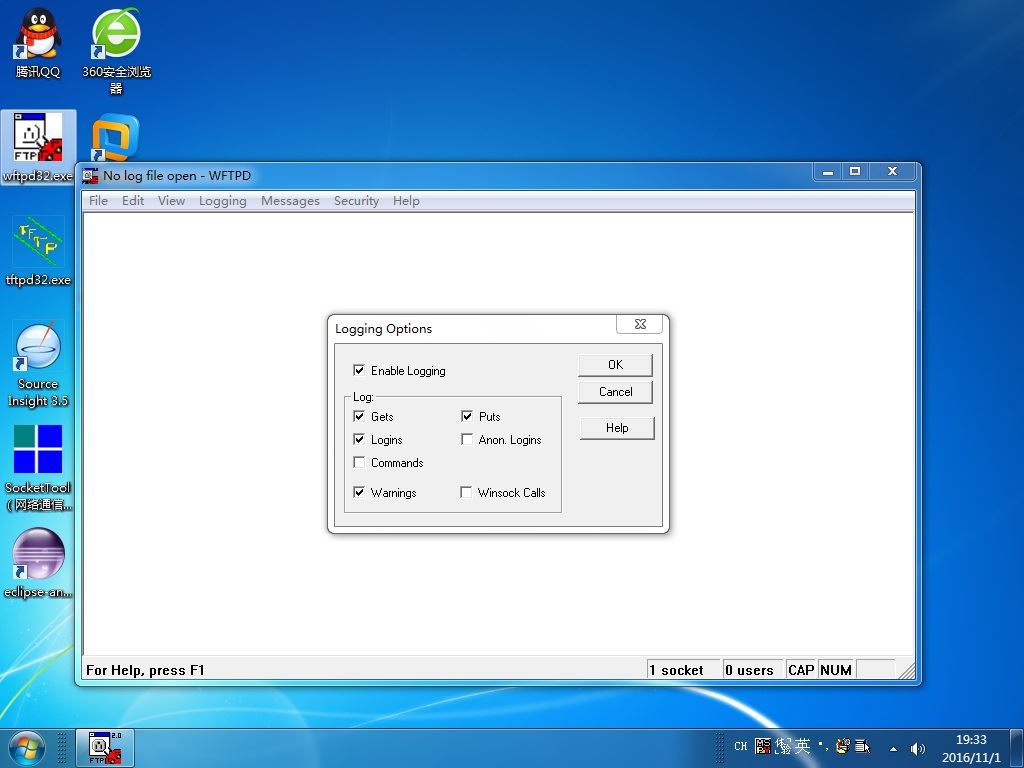The width and height of the screenshot is (1024, 768).
Task: Uncheck the Warnings checkbox
Action: [359, 492]
